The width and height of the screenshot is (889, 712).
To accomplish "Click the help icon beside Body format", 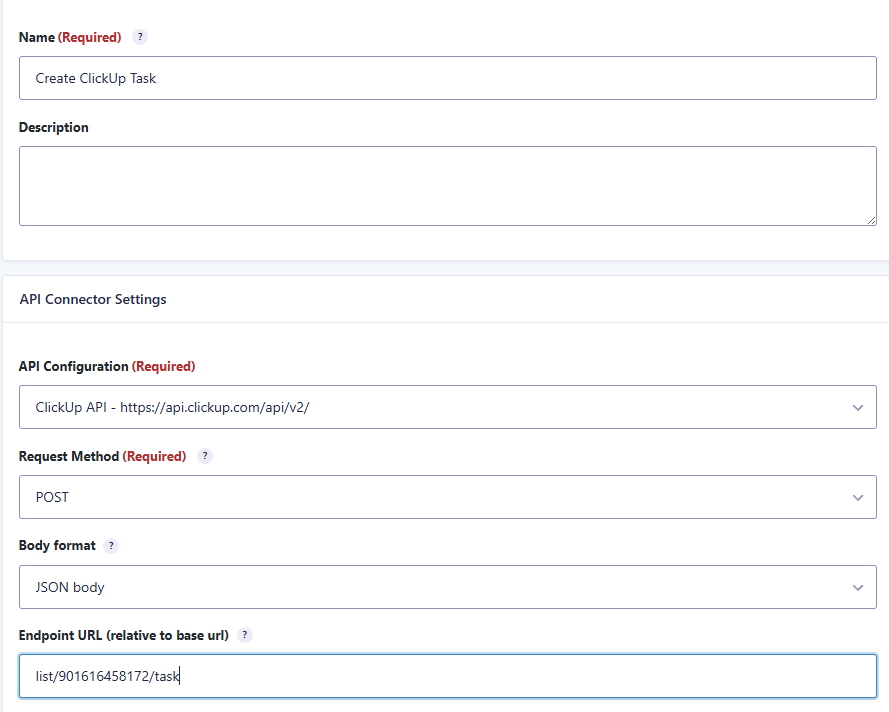I will [111, 545].
